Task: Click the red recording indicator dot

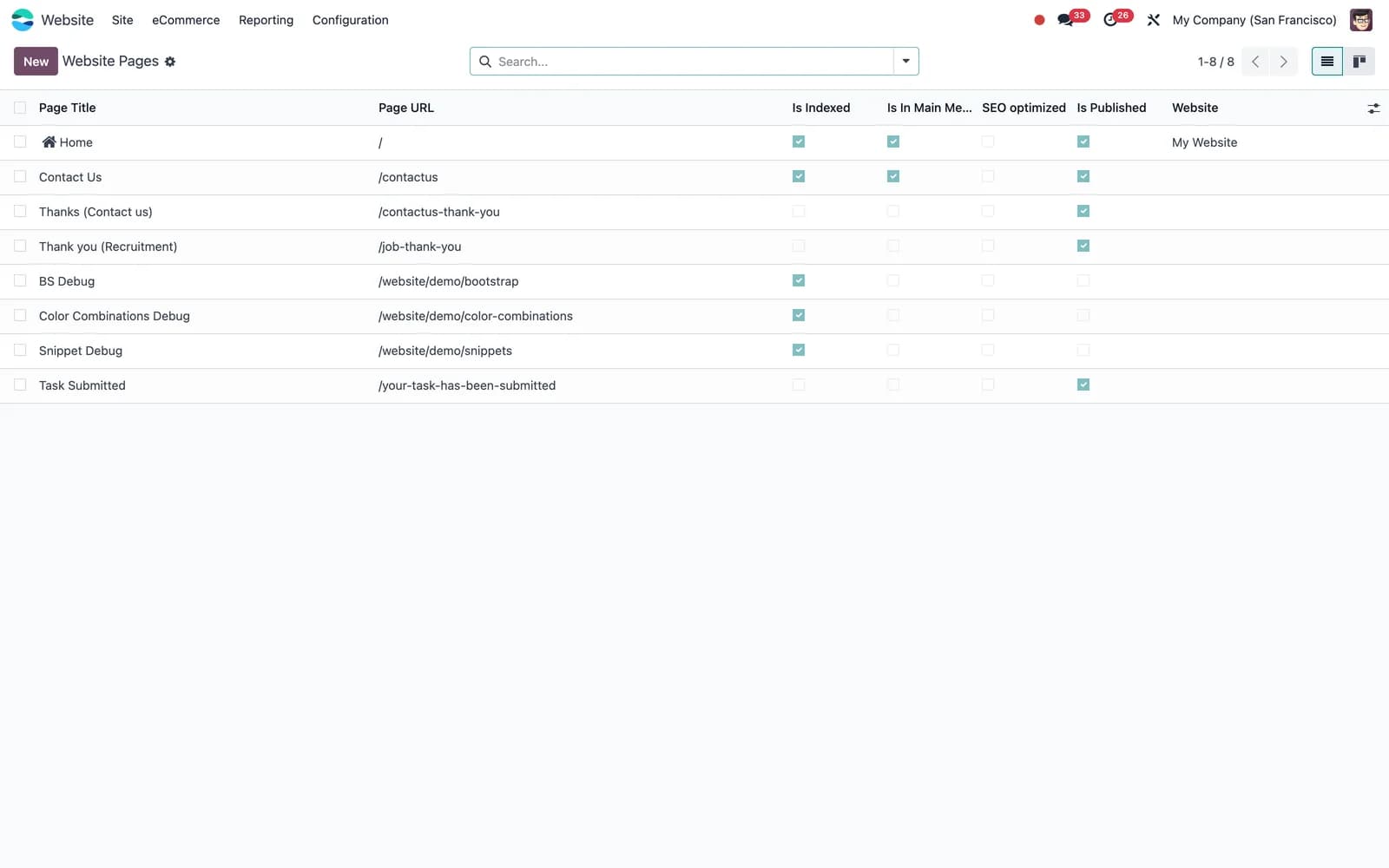Action: pyautogui.click(x=1039, y=20)
